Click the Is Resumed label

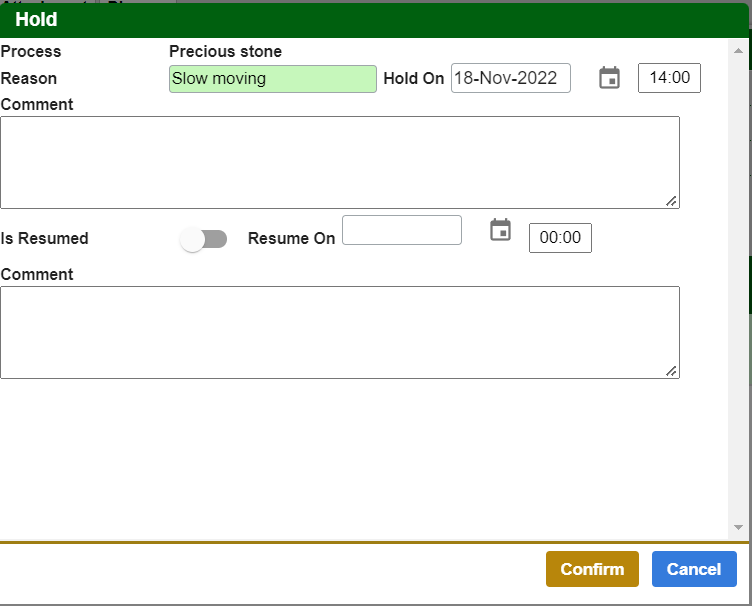click(x=45, y=239)
